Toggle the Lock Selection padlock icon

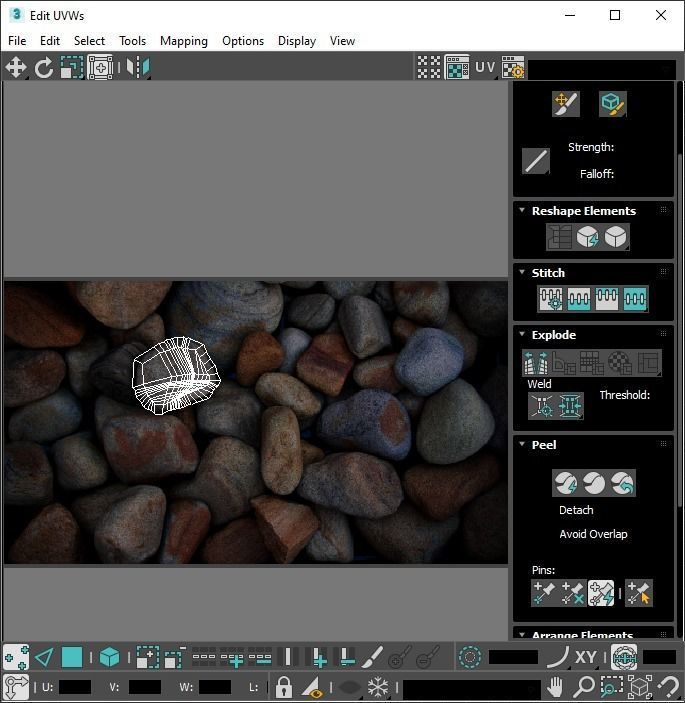tap(283, 686)
